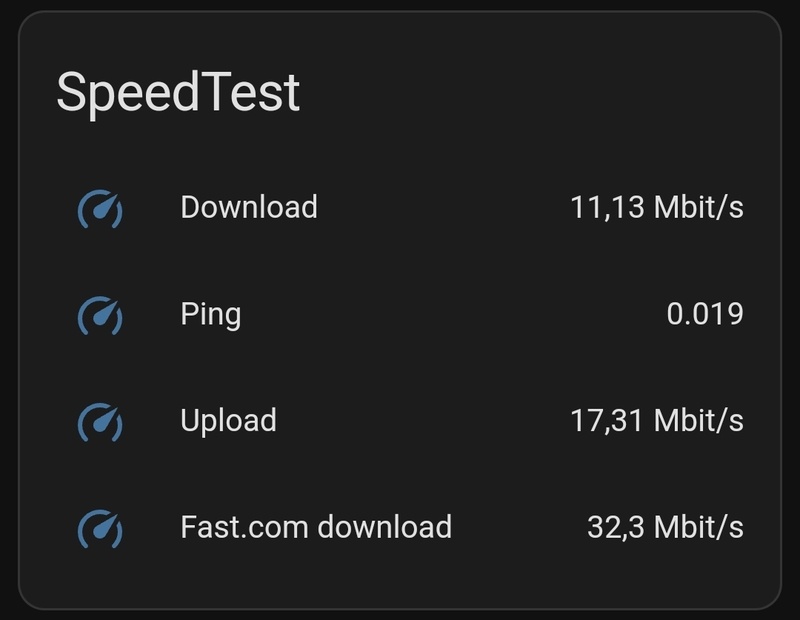Screen dimensions: 800x620
Task: Click blank space between Ping label and value
Action: pyautogui.click(x=450, y=314)
